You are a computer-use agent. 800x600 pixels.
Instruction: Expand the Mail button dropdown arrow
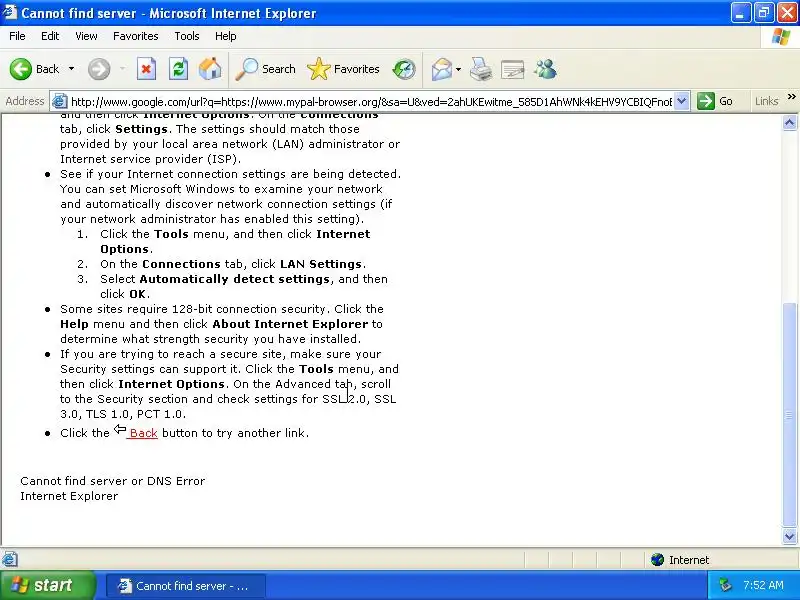[x=458, y=69]
